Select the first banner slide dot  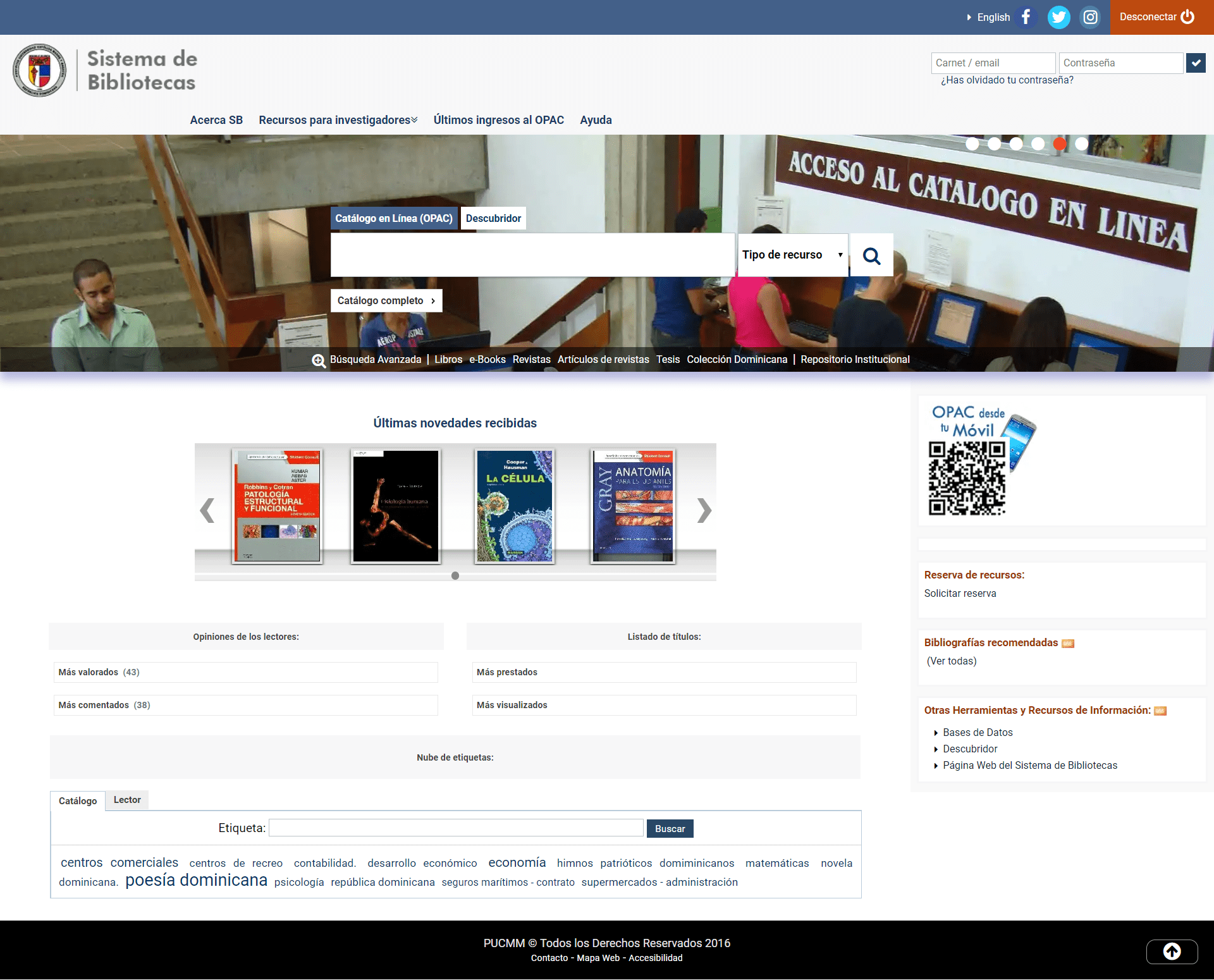(972, 144)
